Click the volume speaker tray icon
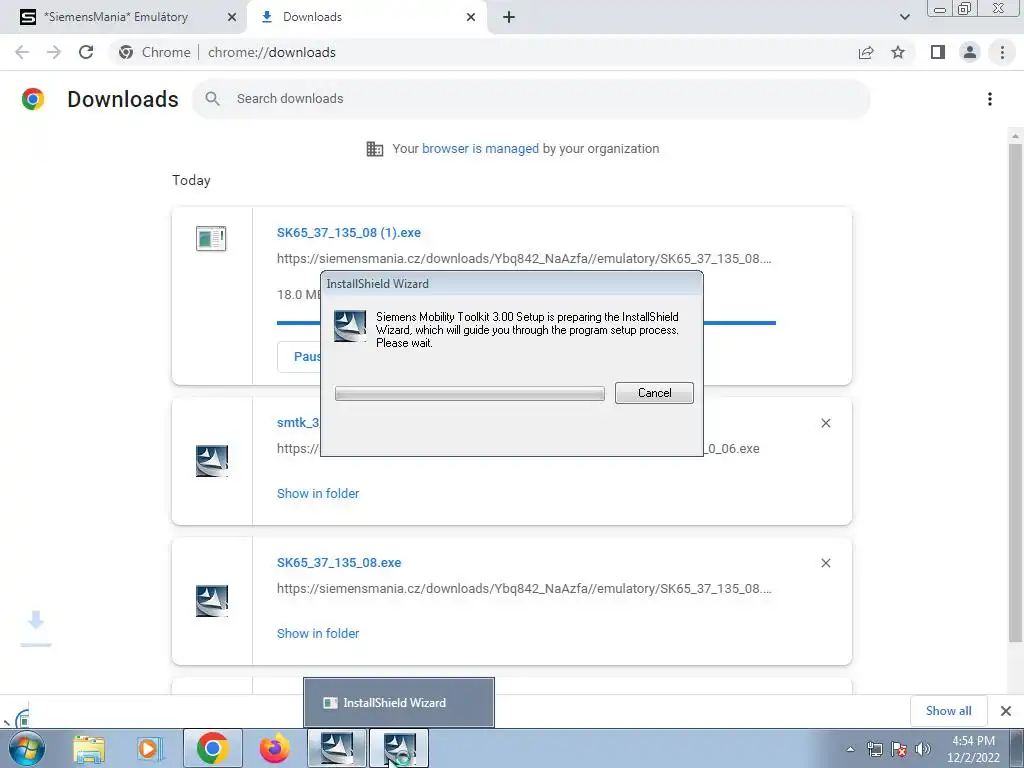 point(923,749)
